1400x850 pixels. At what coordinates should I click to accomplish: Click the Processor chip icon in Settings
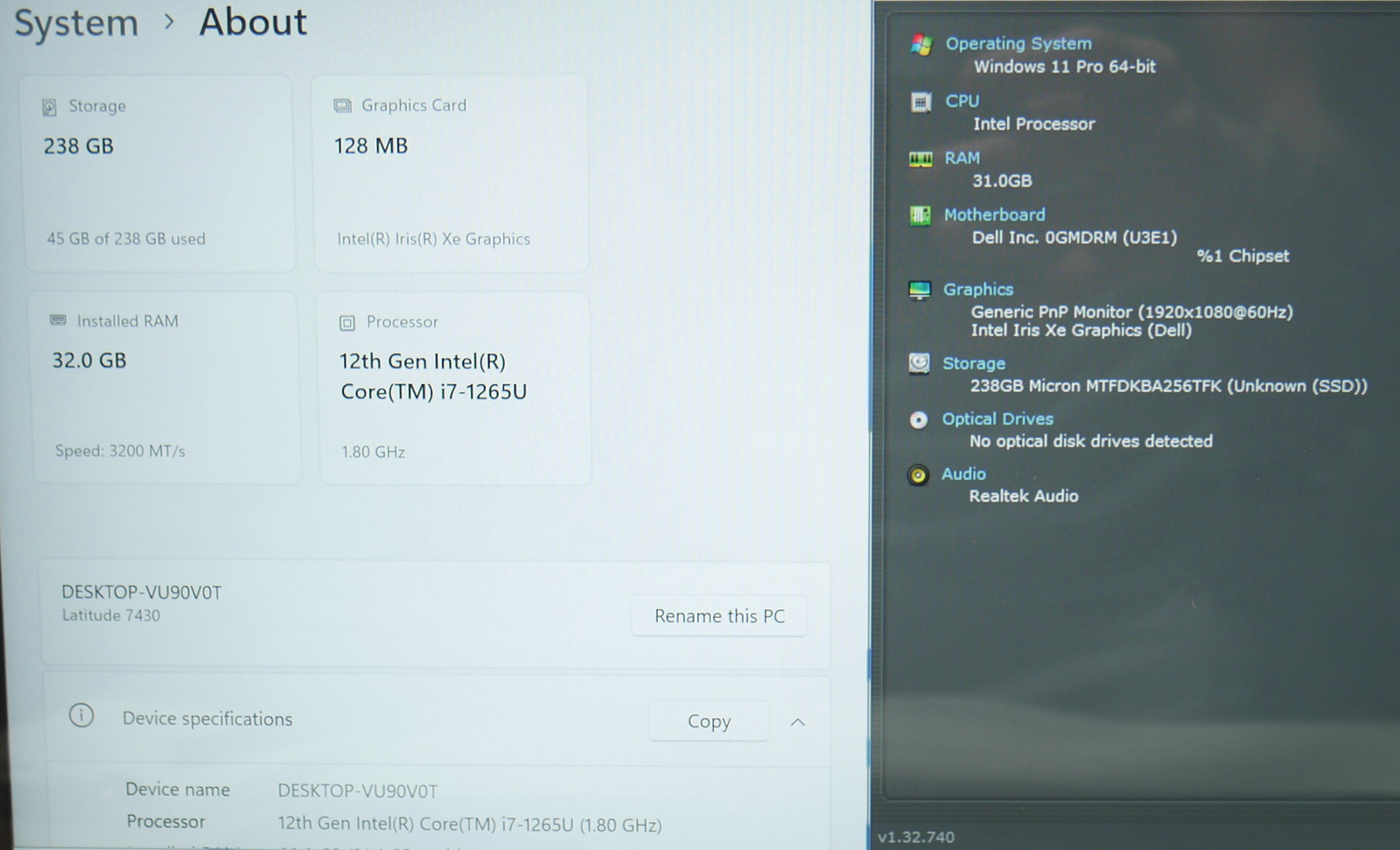[x=347, y=323]
